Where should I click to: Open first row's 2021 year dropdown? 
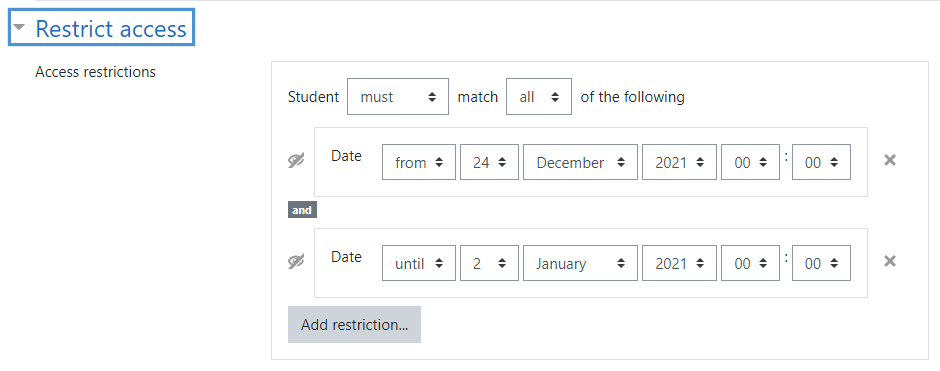679,162
